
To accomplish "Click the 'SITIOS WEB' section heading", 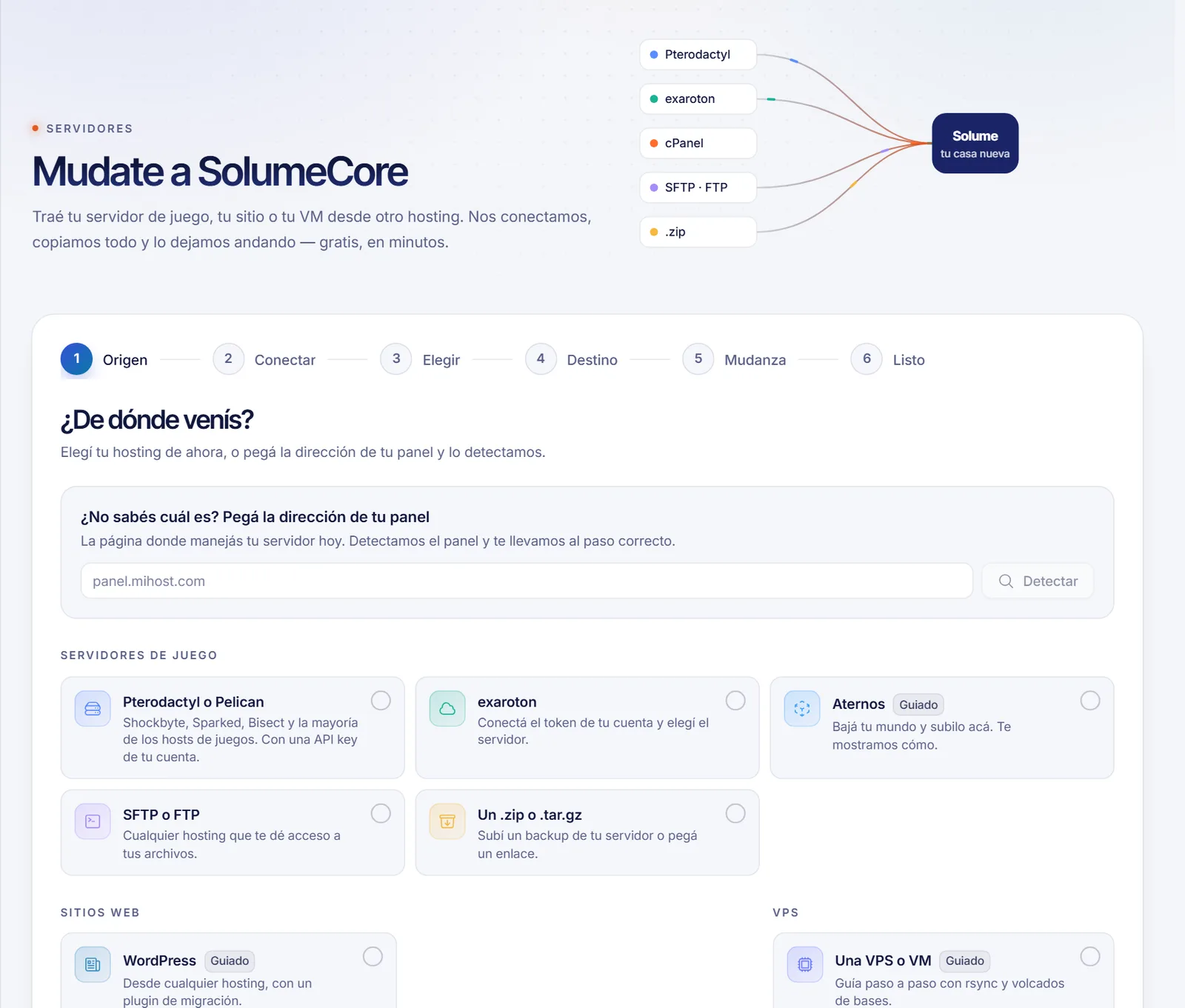I will (x=100, y=912).
